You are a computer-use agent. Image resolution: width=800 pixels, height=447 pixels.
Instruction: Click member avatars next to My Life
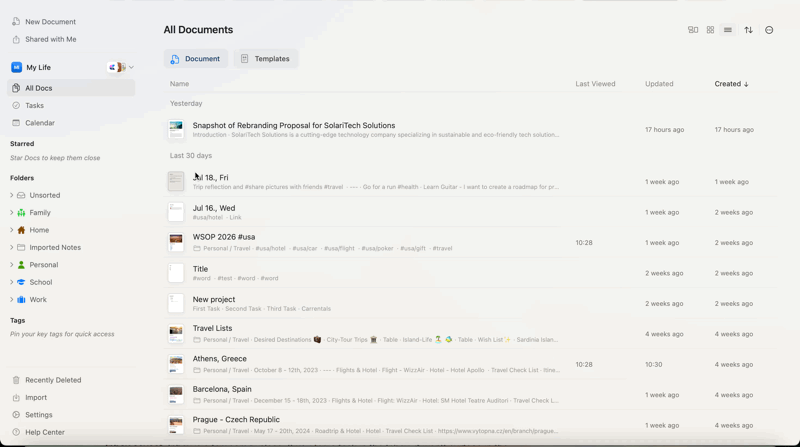(117, 67)
